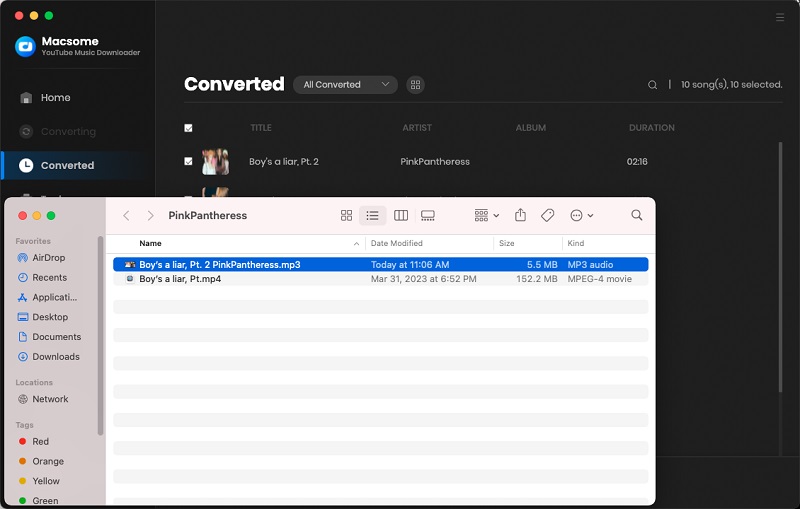Click the Finder tag icon
Screen dimensions: 800x509
coord(547,215)
